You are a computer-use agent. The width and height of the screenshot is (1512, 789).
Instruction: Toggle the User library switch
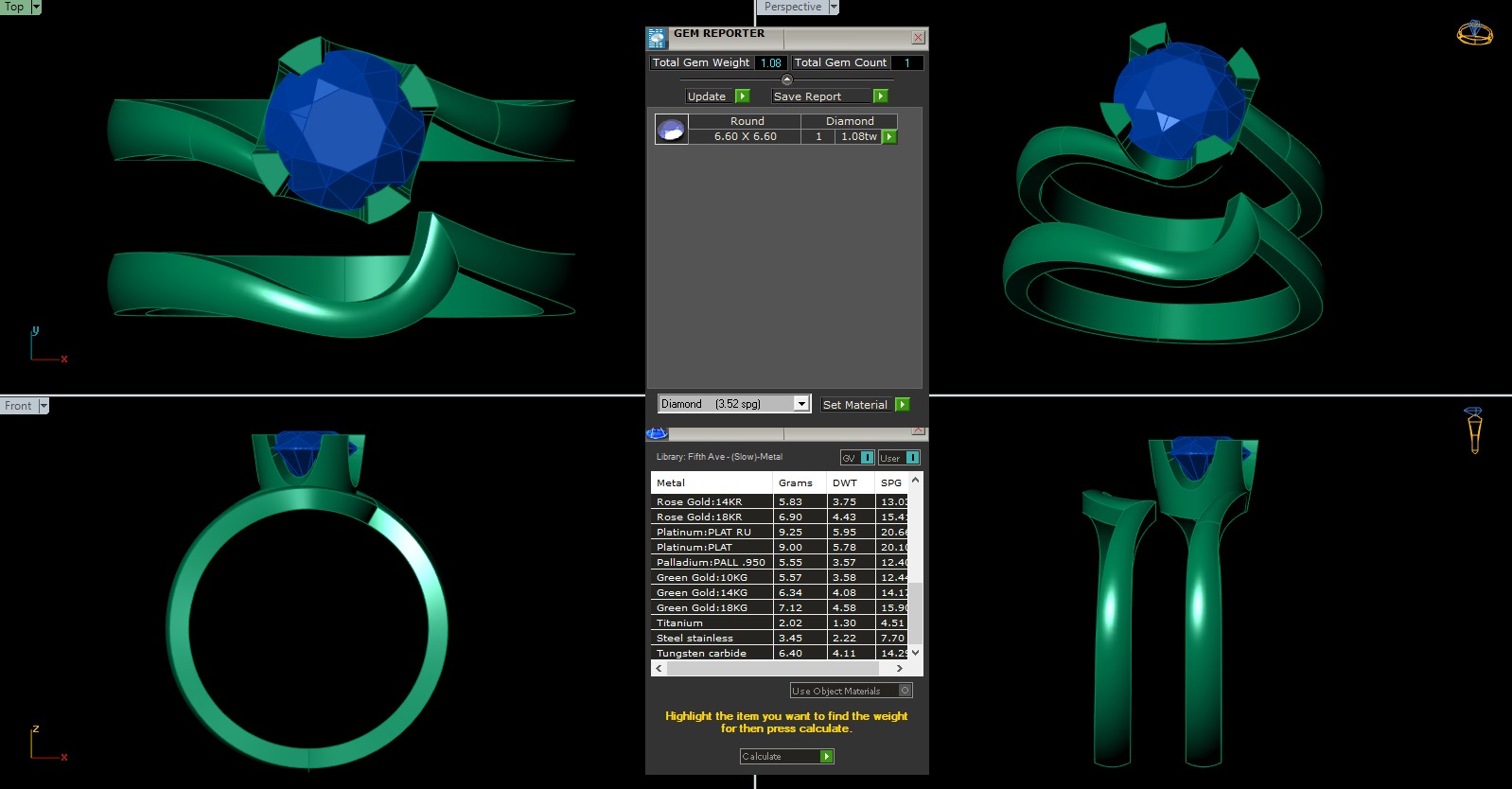pyautogui.click(x=899, y=458)
